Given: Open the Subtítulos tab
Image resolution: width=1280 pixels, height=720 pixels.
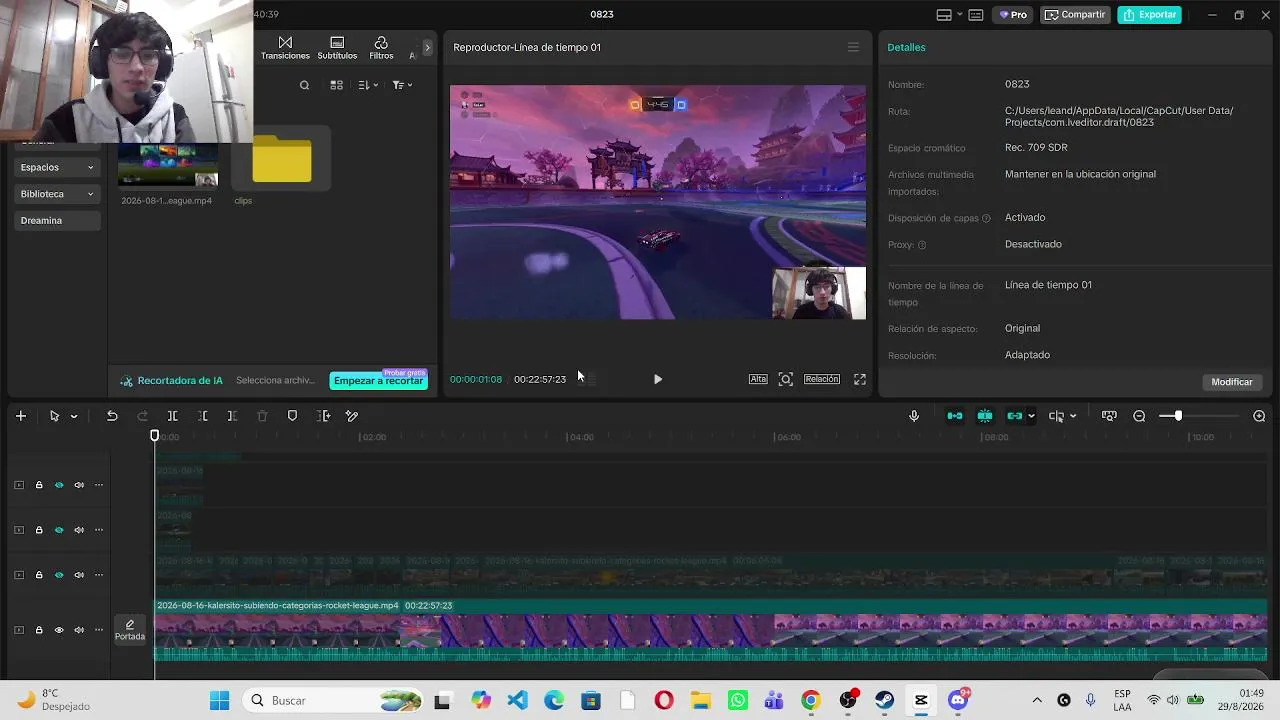Looking at the screenshot, I should [337, 48].
